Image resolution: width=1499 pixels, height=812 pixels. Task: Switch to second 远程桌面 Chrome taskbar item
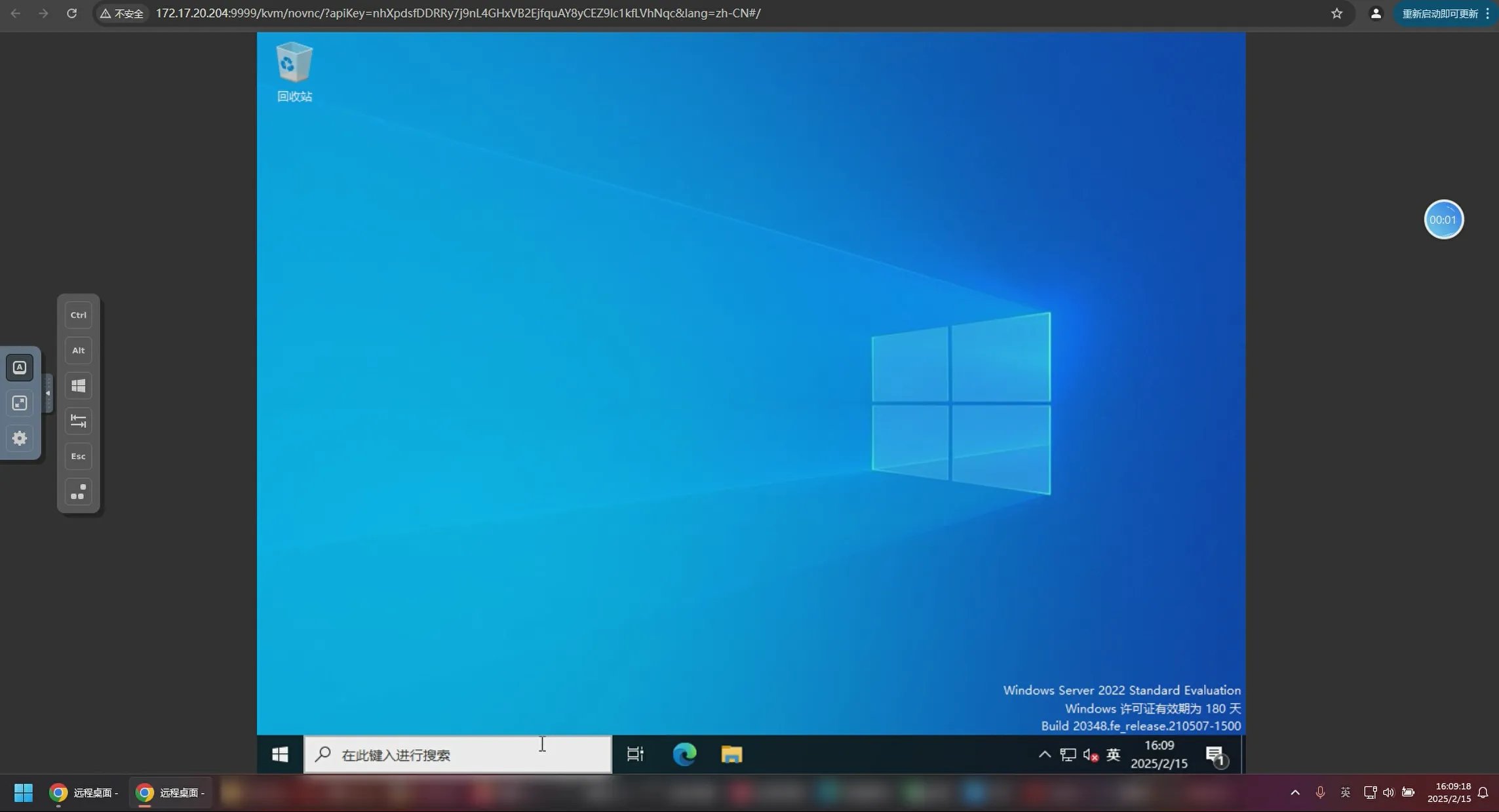click(170, 792)
